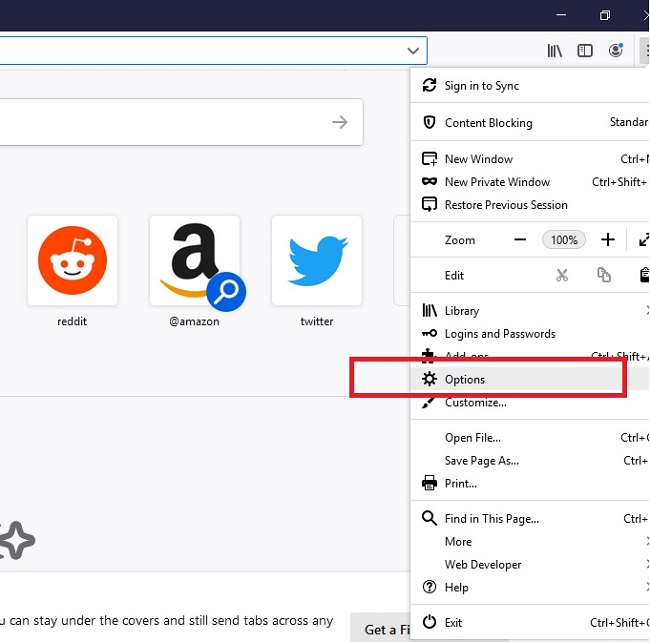Viewport: 650px width, 642px height.
Task: Open the twitter top site tile
Action: click(x=317, y=262)
